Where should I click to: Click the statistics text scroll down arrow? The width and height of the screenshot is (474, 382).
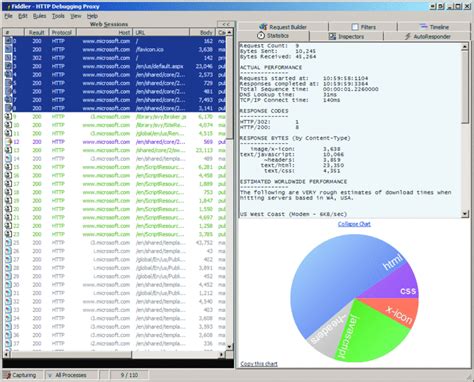465,214
